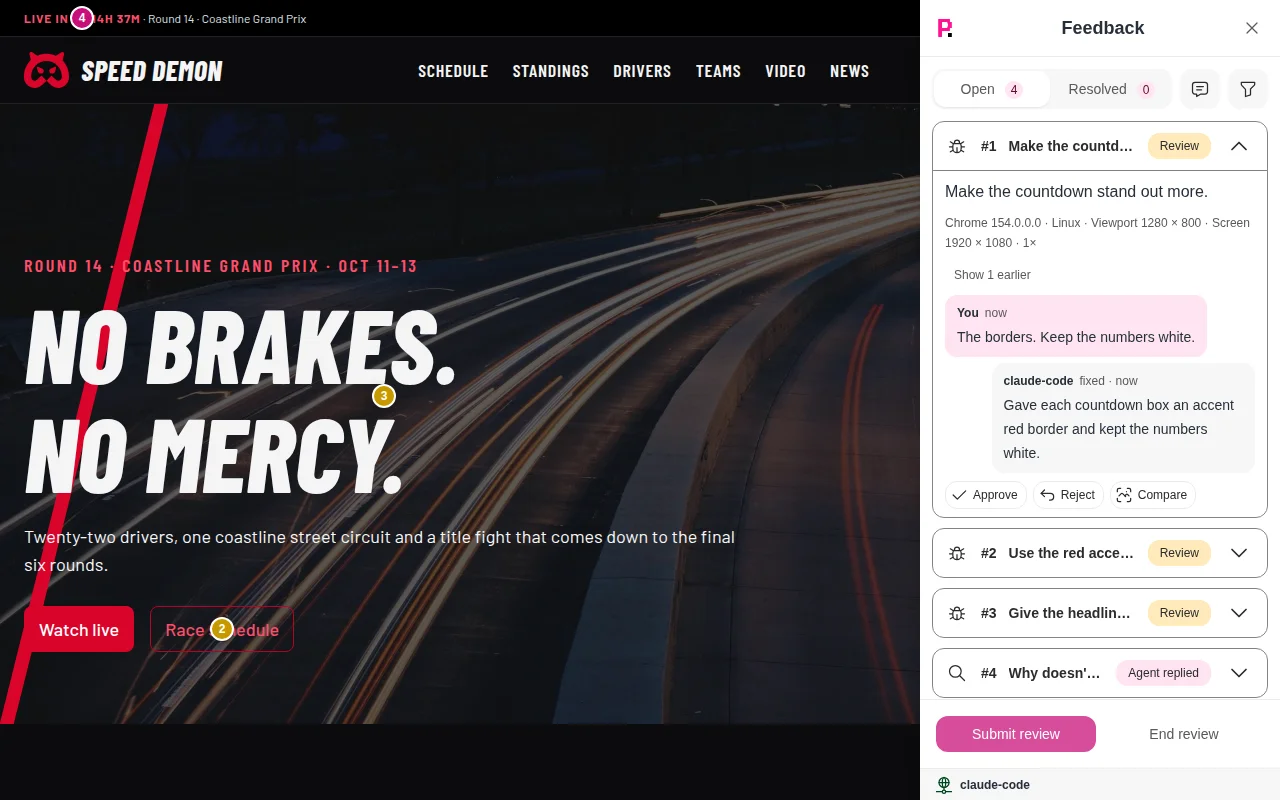Click the Agent replied badge on item #4
This screenshot has width=1280, height=800.
(x=1163, y=673)
